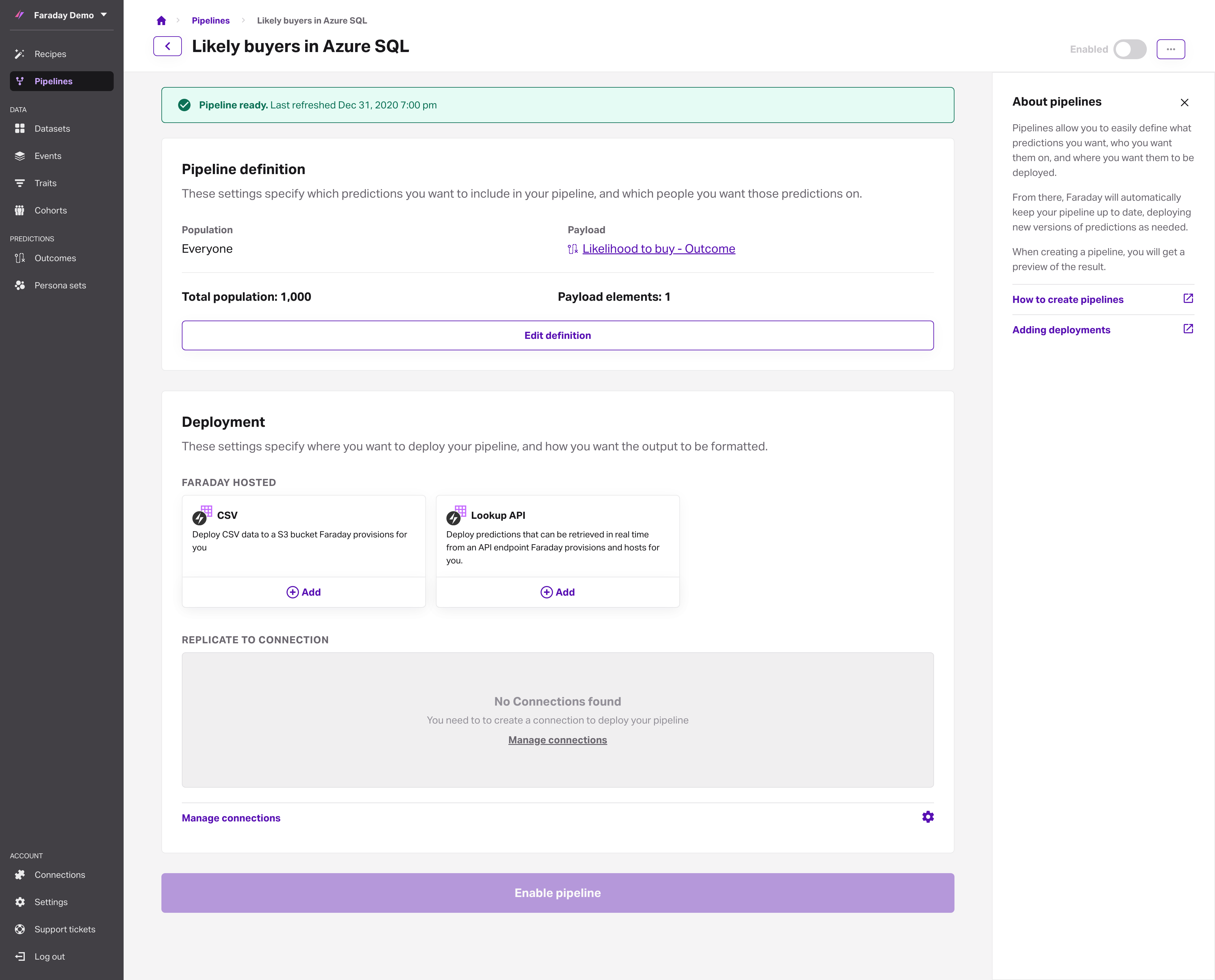Click the Pipelines fork icon

(x=20, y=81)
